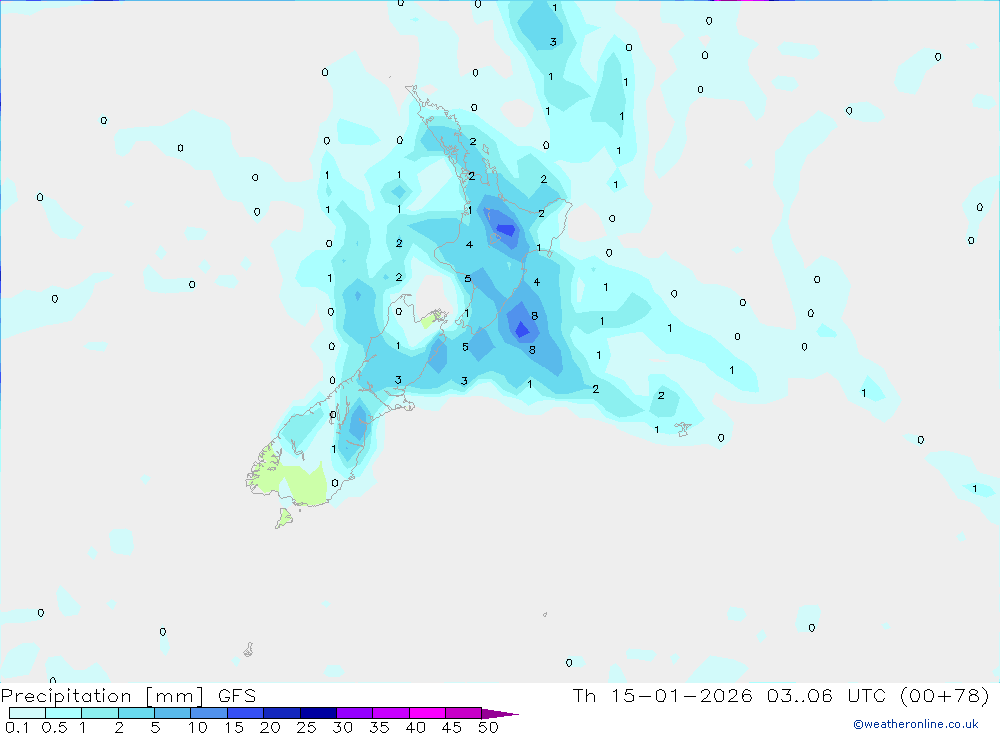Screen dimensions: 1000x733
Task: Click the 45–50 mm legend color swatch
Action: 464,713
